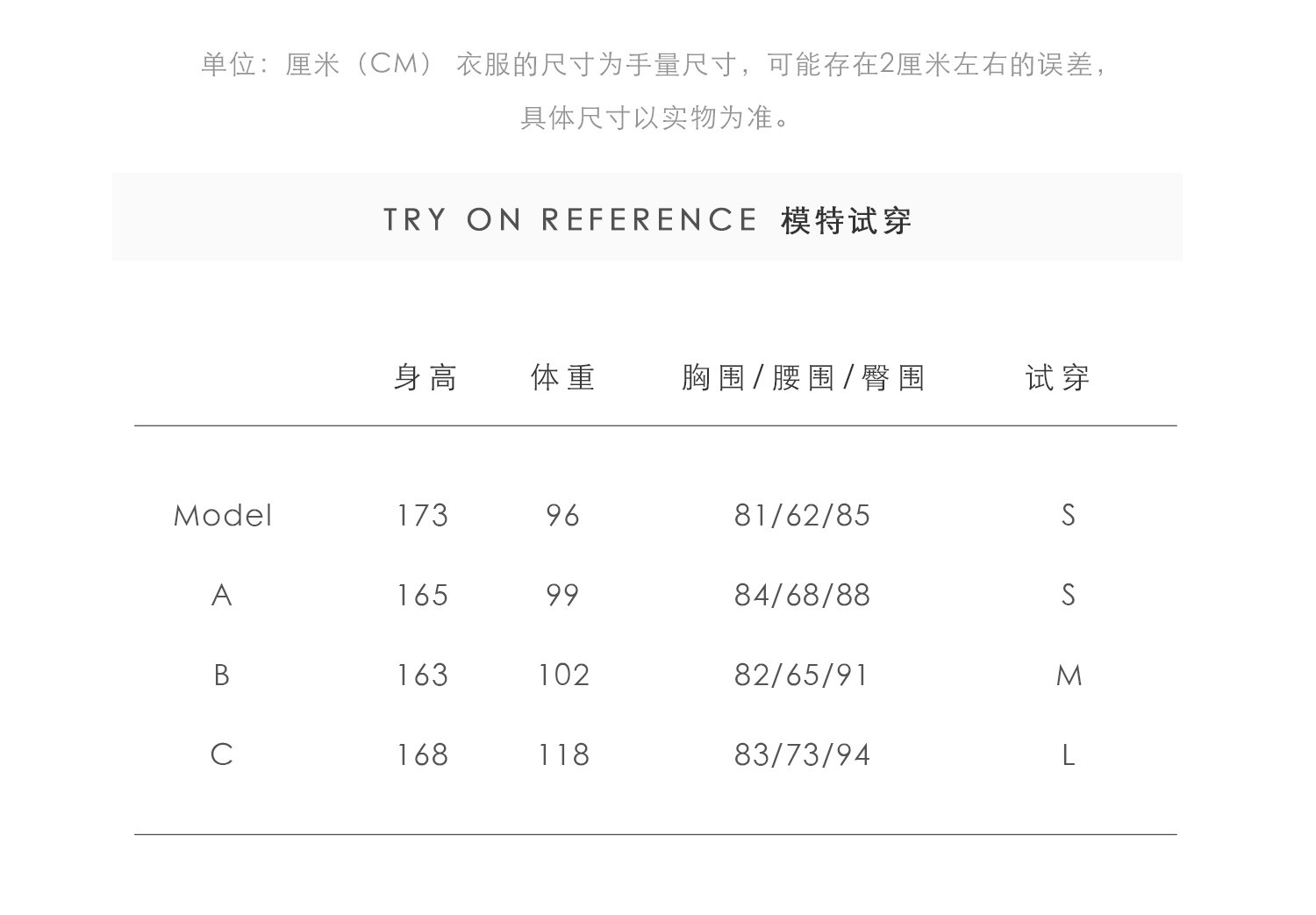Click size M in row B
This screenshot has width=1316, height=915.
1069,676
